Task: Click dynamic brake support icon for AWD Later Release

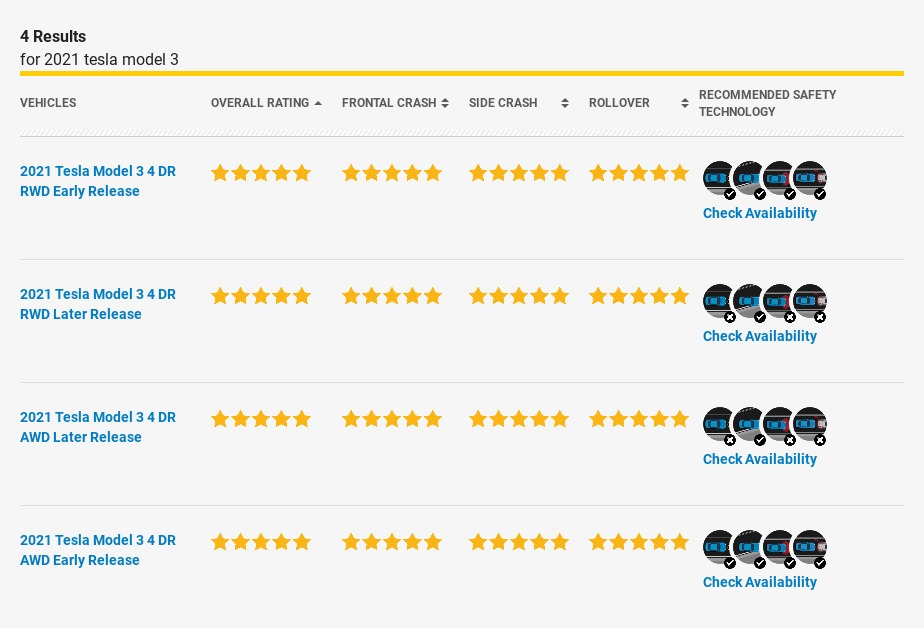Action: (810, 424)
